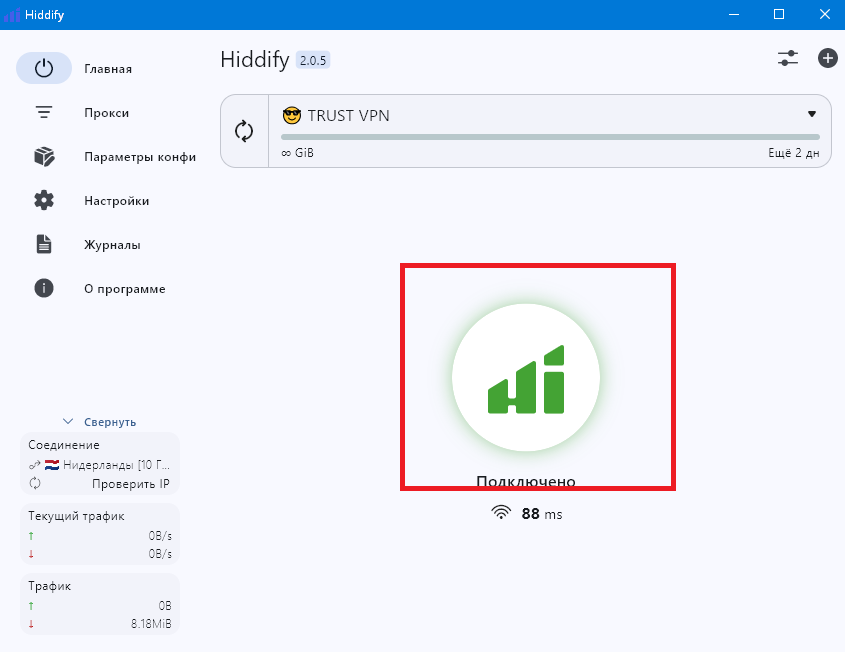This screenshot has width=845, height=652.
Task: Open О программе info icon
Action: (44, 289)
